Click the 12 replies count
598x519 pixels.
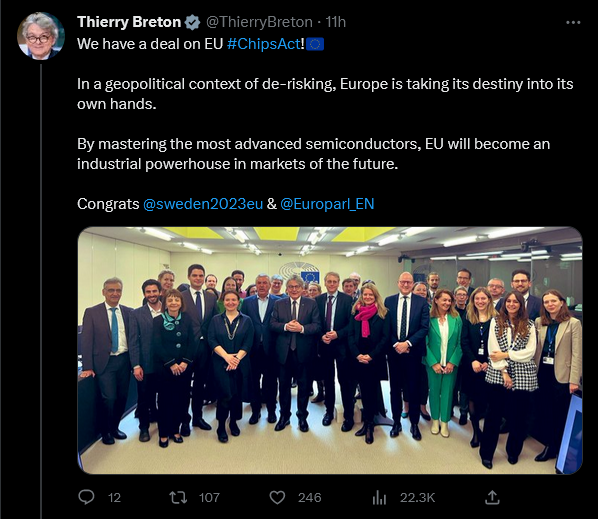pos(114,498)
